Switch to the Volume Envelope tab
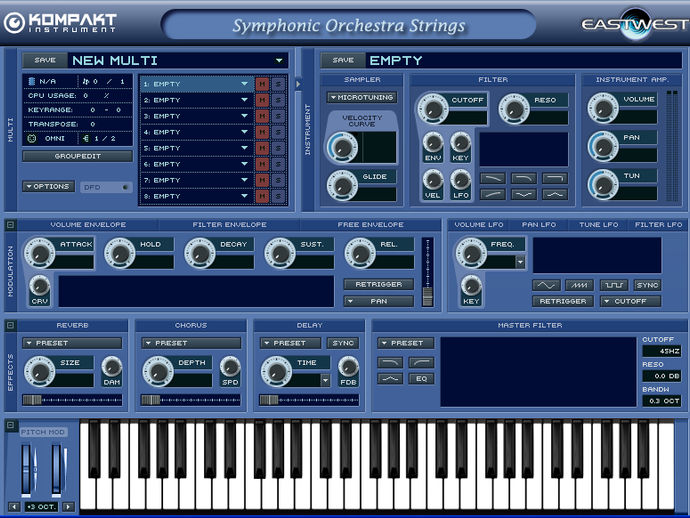690x518 pixels. [88, 224]
